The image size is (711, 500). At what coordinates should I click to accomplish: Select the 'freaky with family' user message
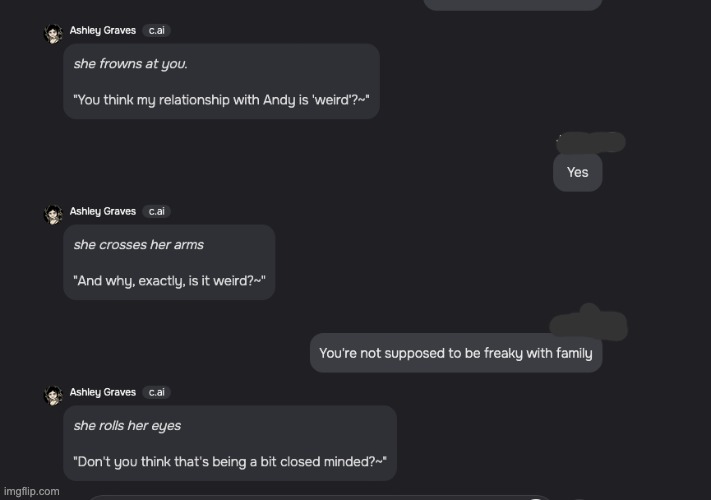[x=456, y=353]
